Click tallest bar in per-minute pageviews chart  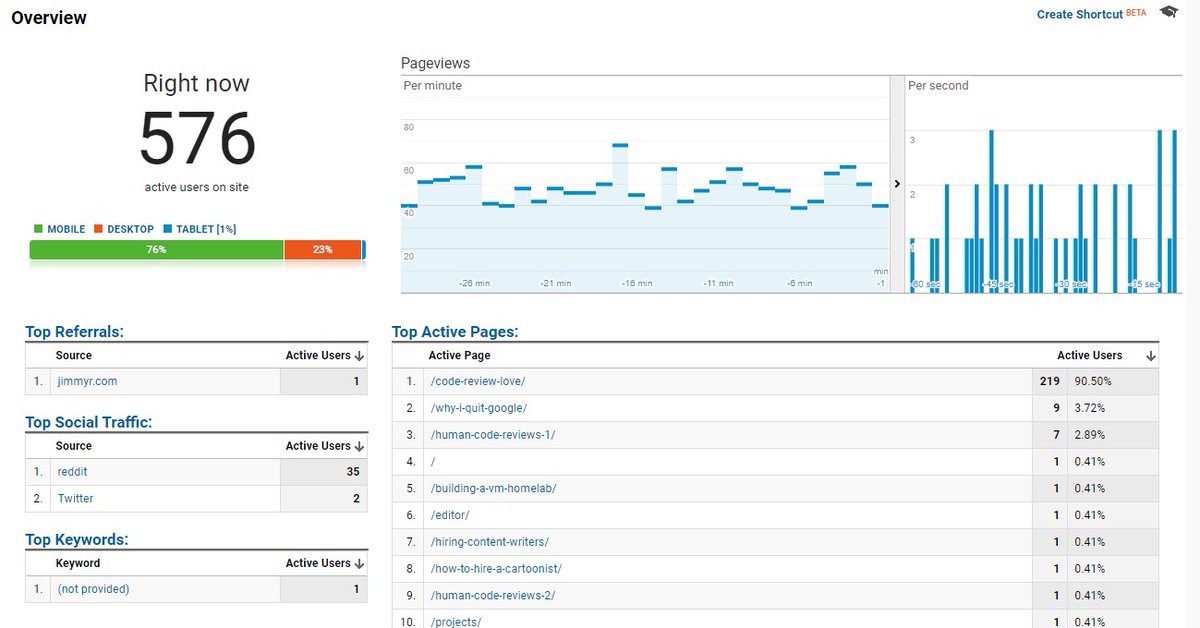click(619, 148)
